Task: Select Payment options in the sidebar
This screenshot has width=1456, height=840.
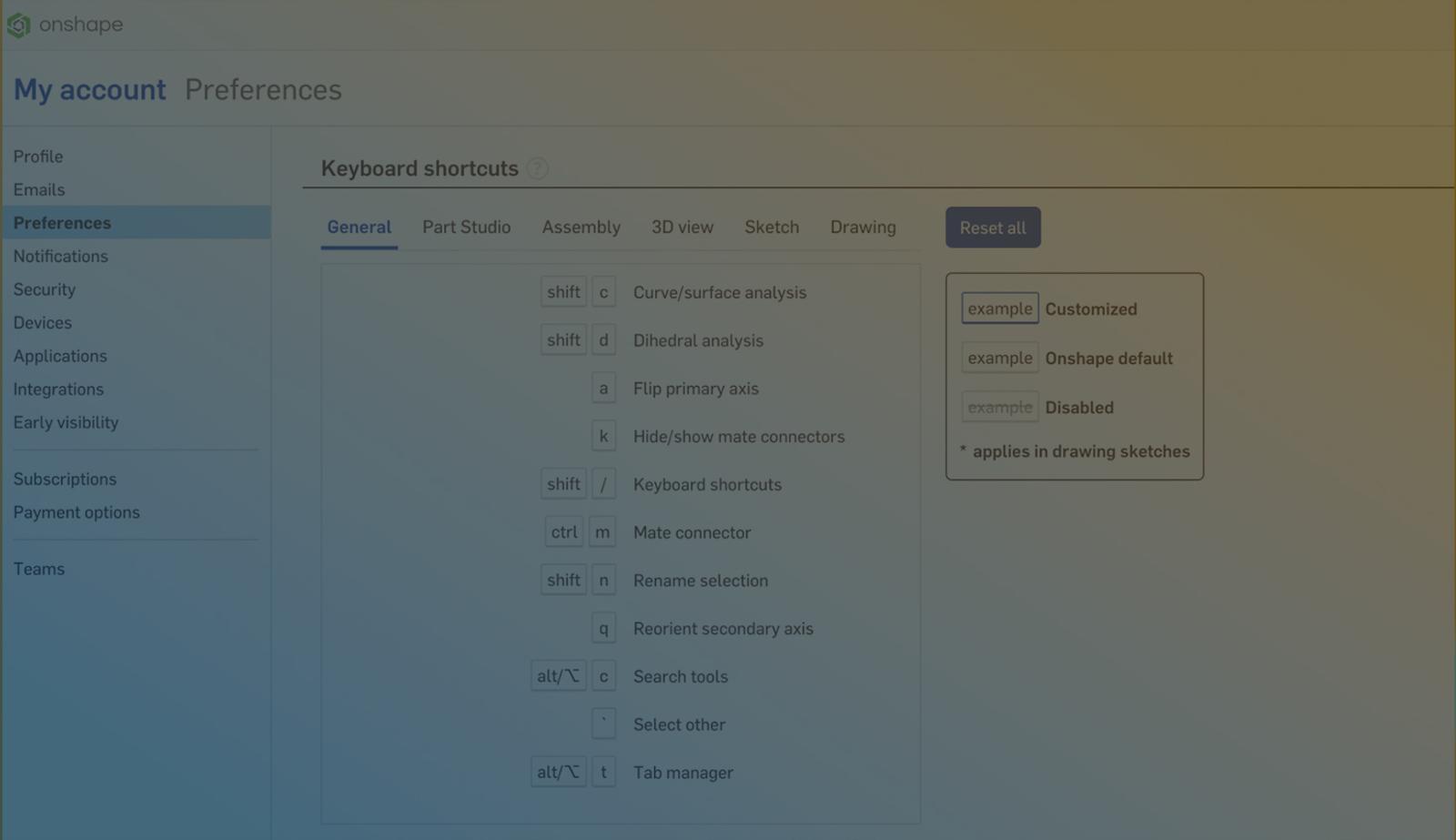Action: [x=76, y=512]
